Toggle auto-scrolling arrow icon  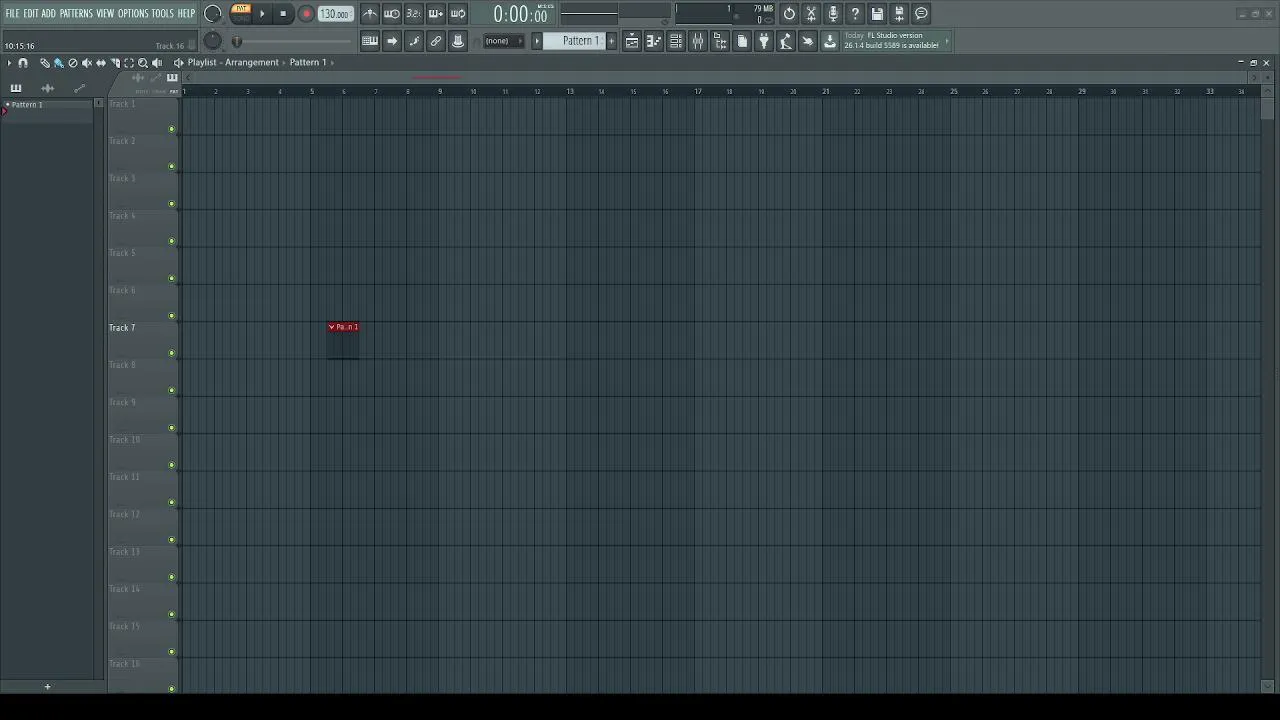[x=392, y=41]
